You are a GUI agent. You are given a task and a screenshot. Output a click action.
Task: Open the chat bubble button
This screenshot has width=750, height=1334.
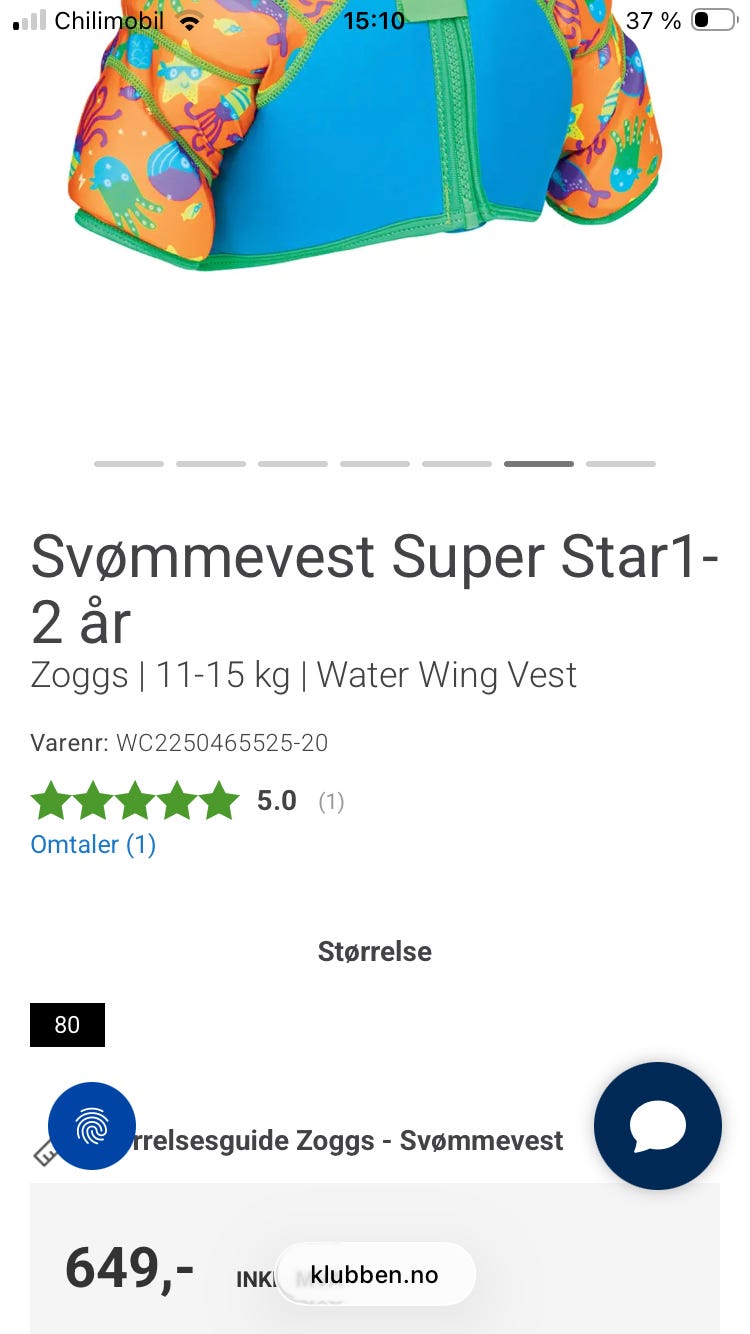pos(657,1125)
